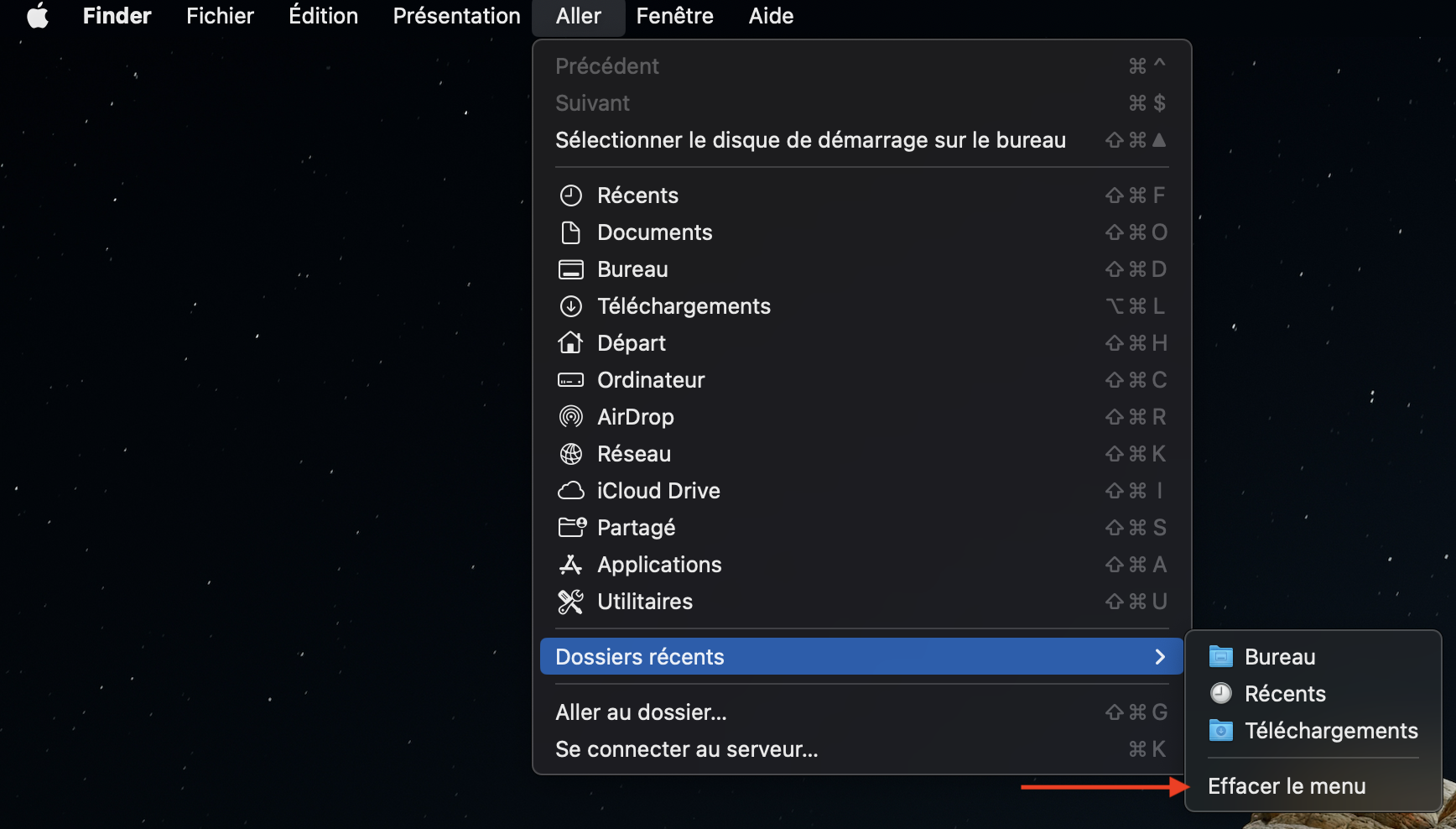Open the Fichier menu
This screenshot has width=1456, height=829.
[x=220, y=16]
